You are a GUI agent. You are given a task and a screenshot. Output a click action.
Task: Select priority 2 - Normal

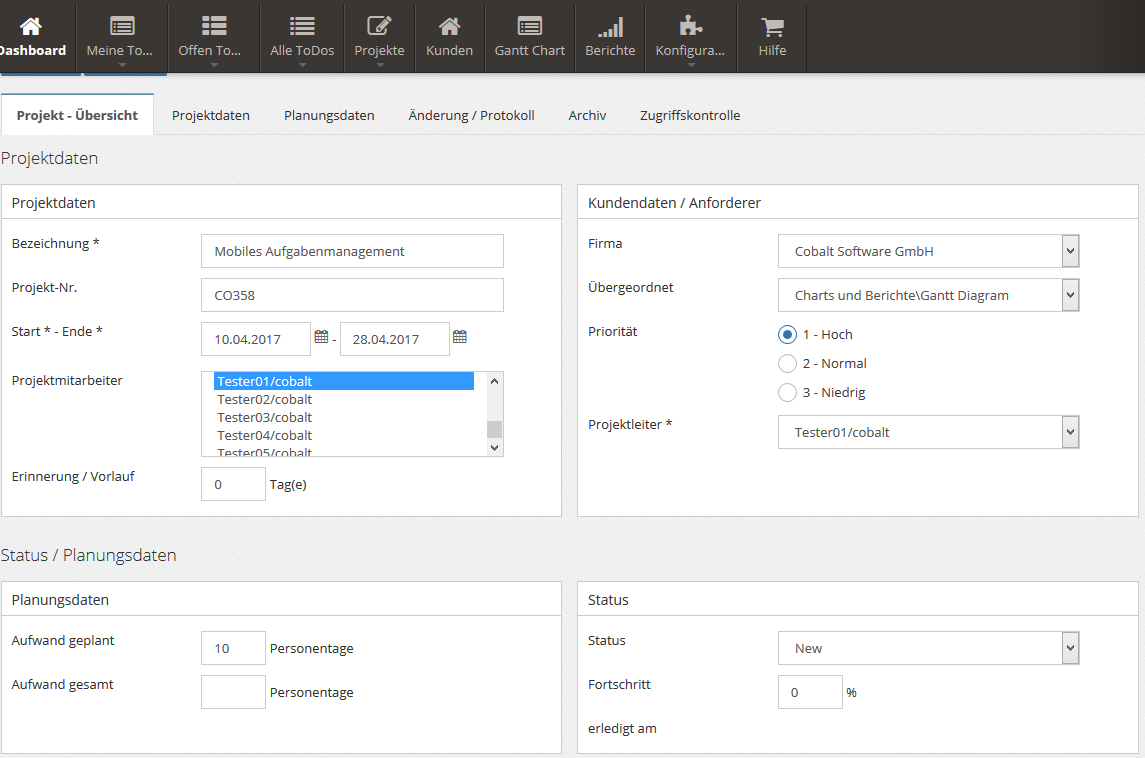(x=787, y=364)
